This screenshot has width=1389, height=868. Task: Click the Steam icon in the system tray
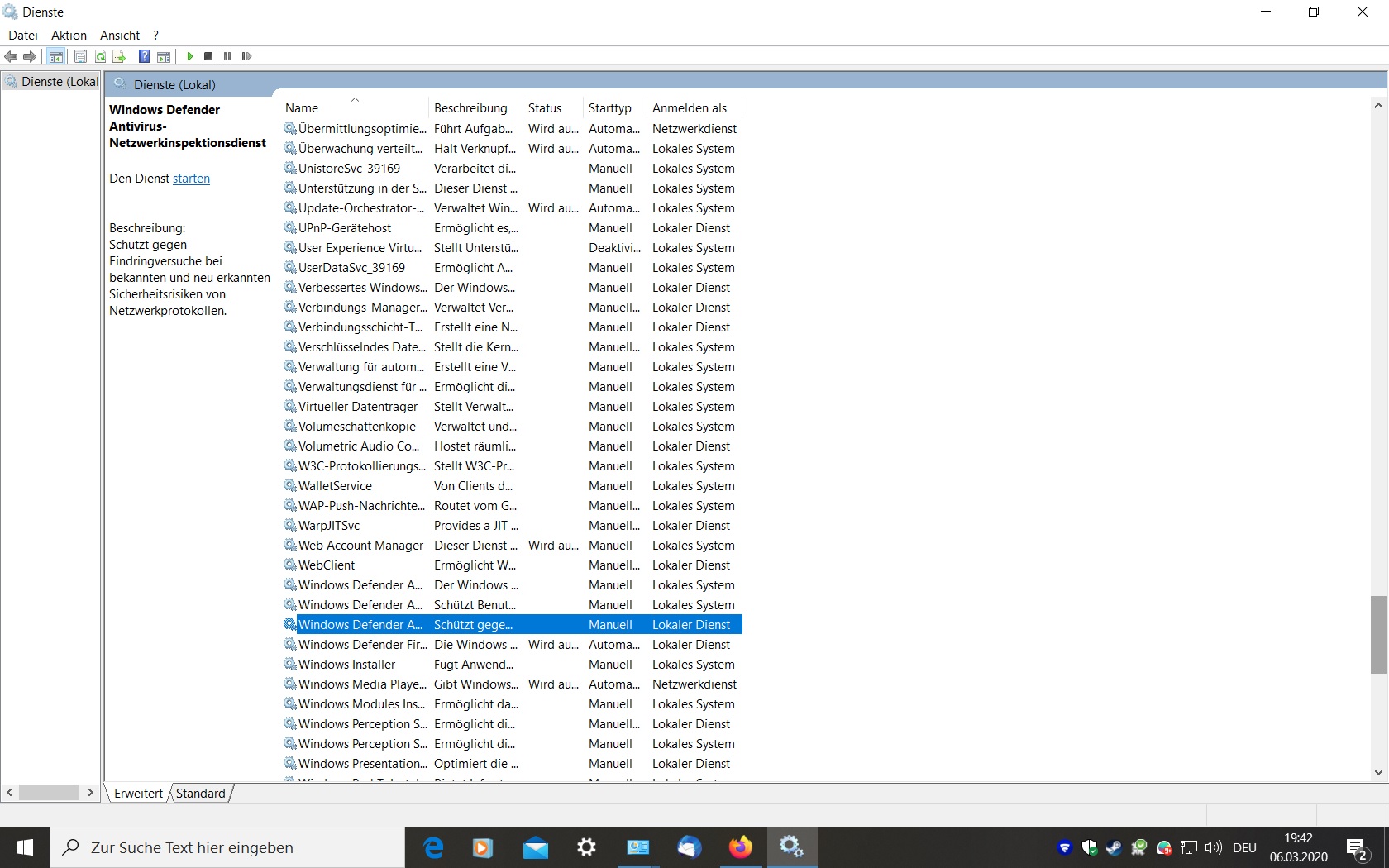1115,847
